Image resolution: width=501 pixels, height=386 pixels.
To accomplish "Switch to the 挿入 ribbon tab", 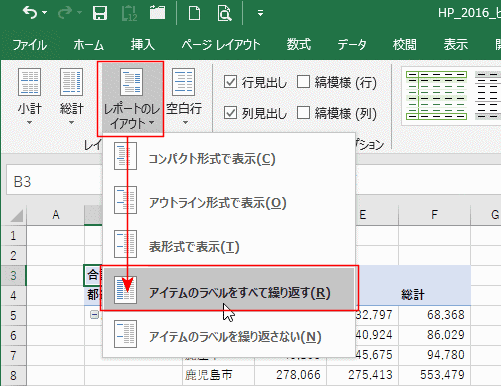I will pyautogui.click(x=142, y=44).
